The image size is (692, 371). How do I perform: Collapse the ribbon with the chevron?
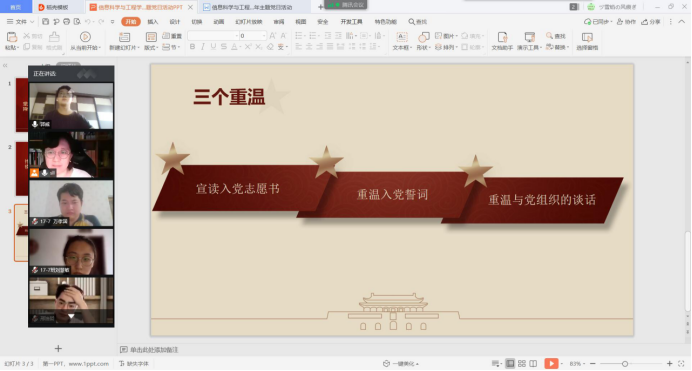click(681, 21)
